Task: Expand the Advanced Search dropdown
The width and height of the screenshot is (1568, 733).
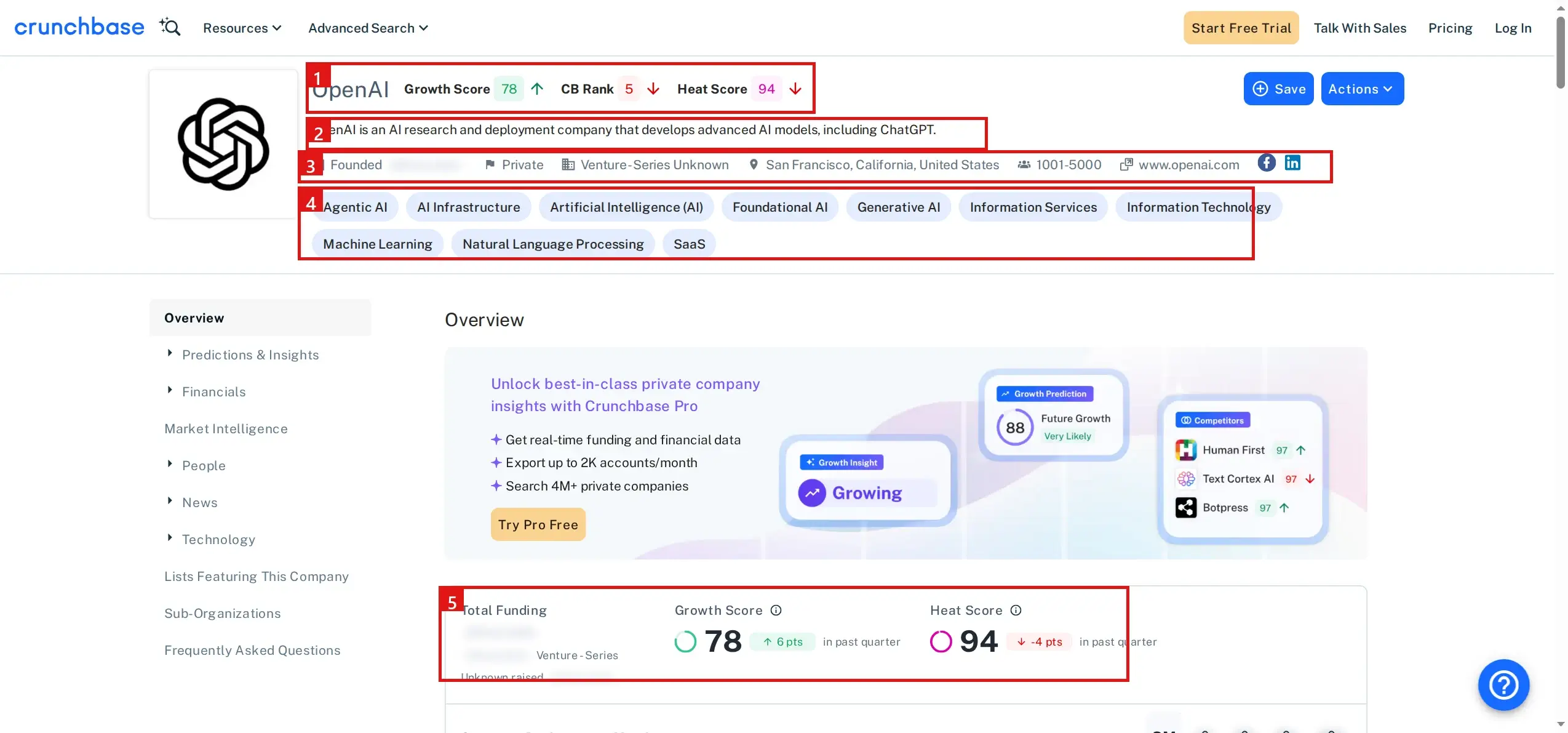Action: (x=368, y=28)
